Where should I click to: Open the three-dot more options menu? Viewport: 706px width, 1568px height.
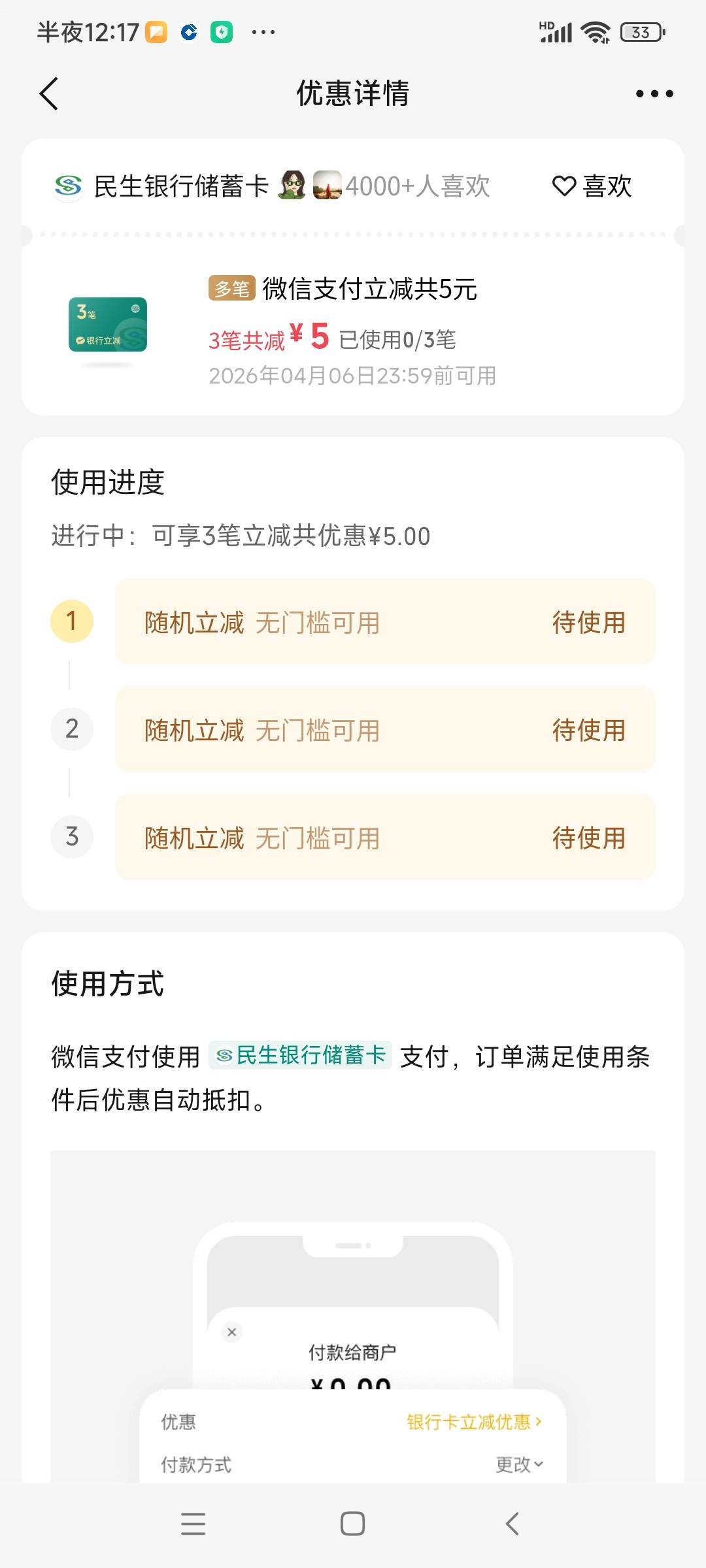click(x=654, y=93)
